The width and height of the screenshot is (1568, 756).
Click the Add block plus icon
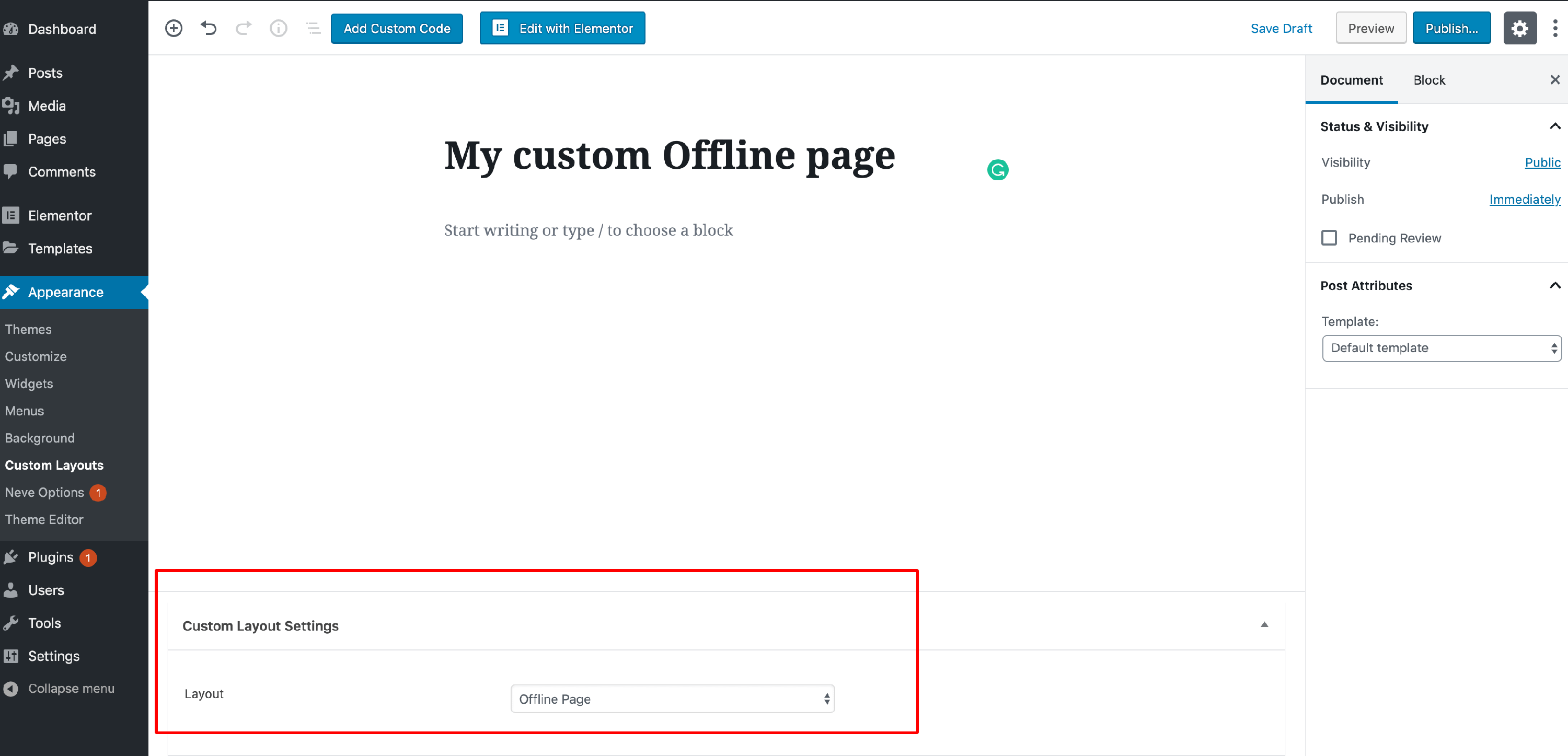(x=174, y=28)
